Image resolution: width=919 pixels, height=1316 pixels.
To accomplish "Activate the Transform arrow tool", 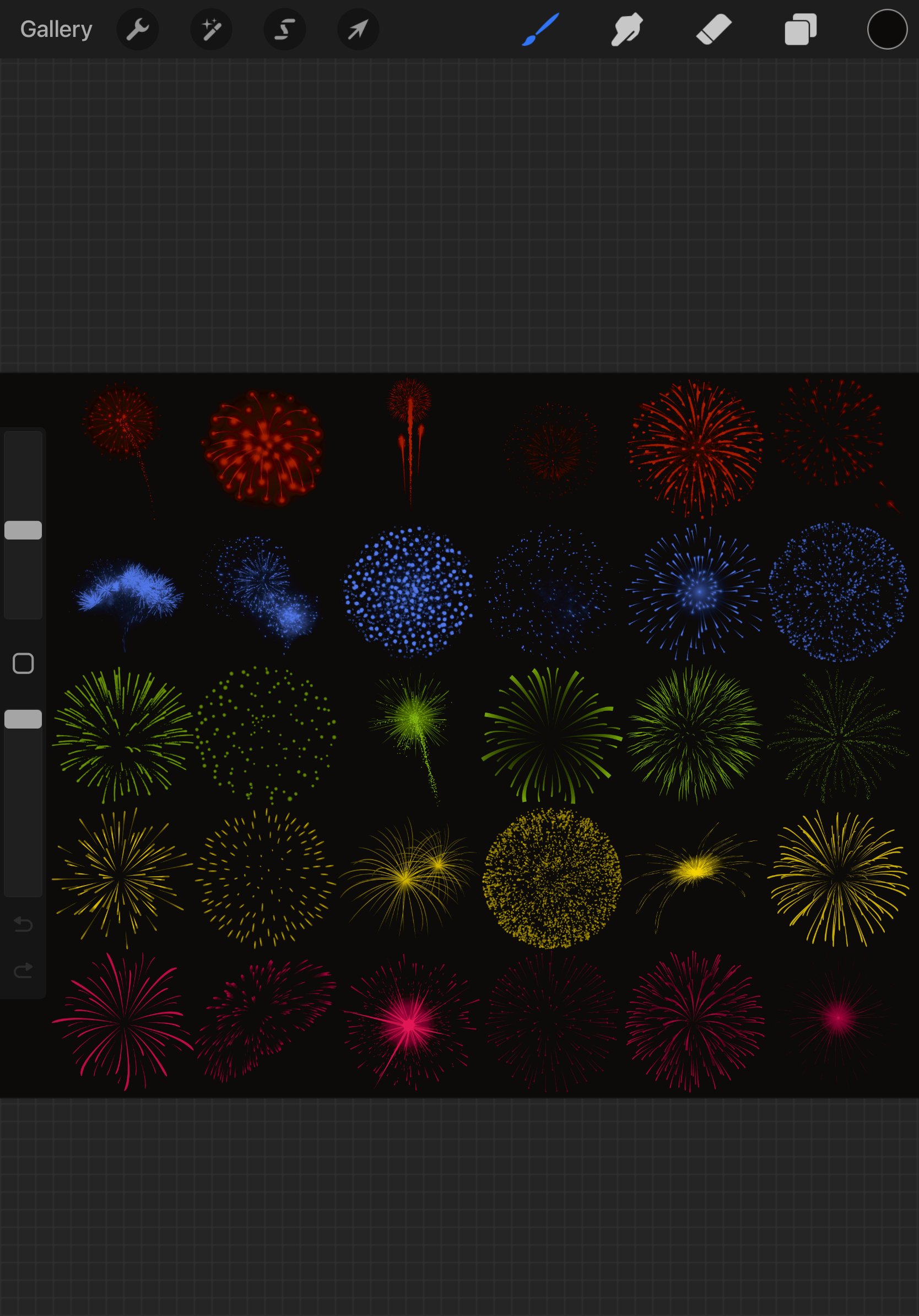I will 358,29.
